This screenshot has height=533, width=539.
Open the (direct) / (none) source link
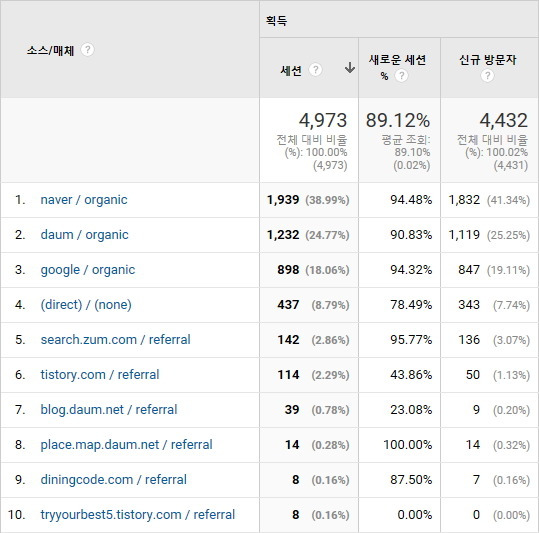(86, 305)
